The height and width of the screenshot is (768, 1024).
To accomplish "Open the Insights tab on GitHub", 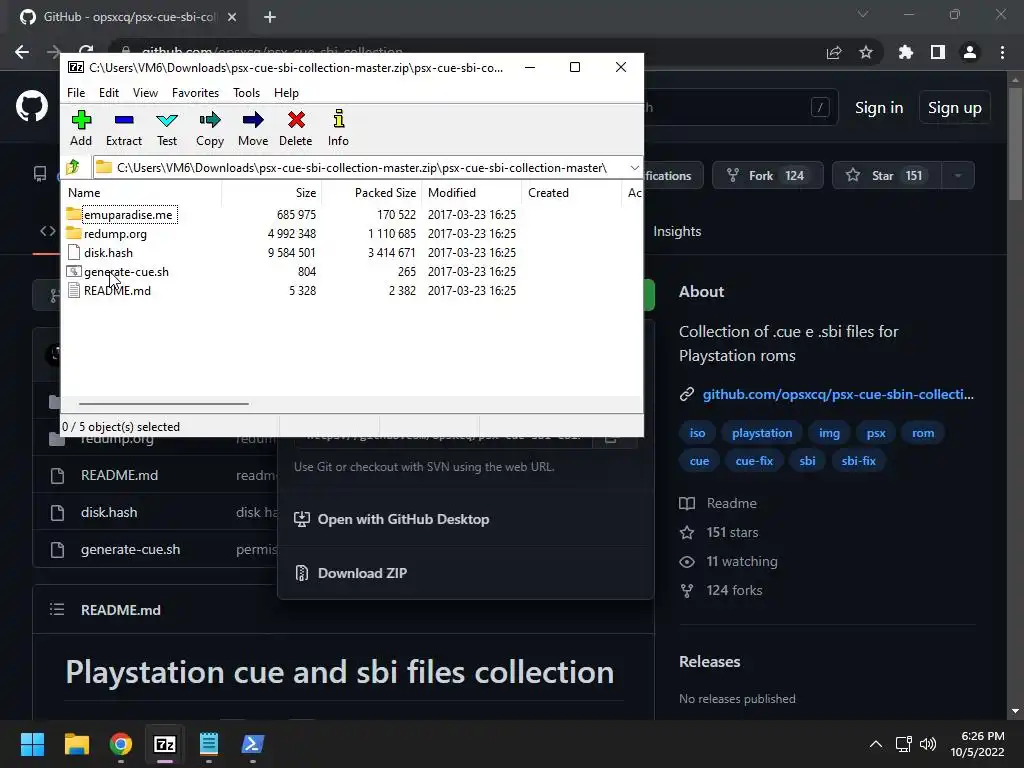I will [677, 231].
